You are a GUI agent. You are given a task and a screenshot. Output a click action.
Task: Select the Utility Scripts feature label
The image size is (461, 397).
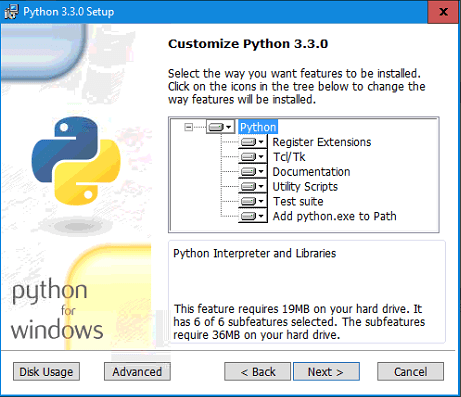(x=305, y=187)
